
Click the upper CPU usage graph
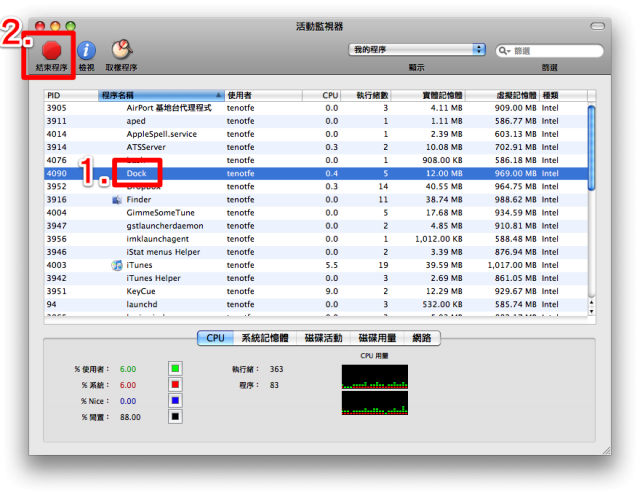(x=375, y=377)
